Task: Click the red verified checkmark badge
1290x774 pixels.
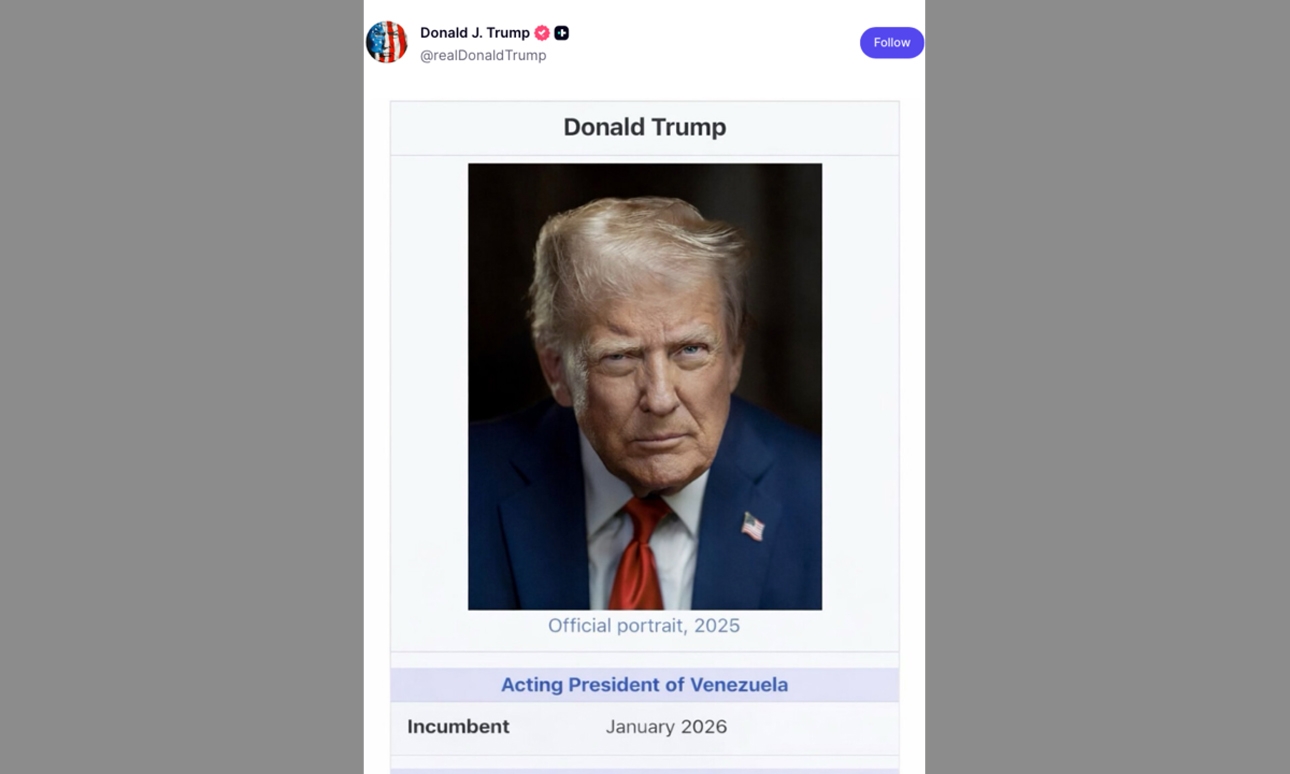Action: 542,33
